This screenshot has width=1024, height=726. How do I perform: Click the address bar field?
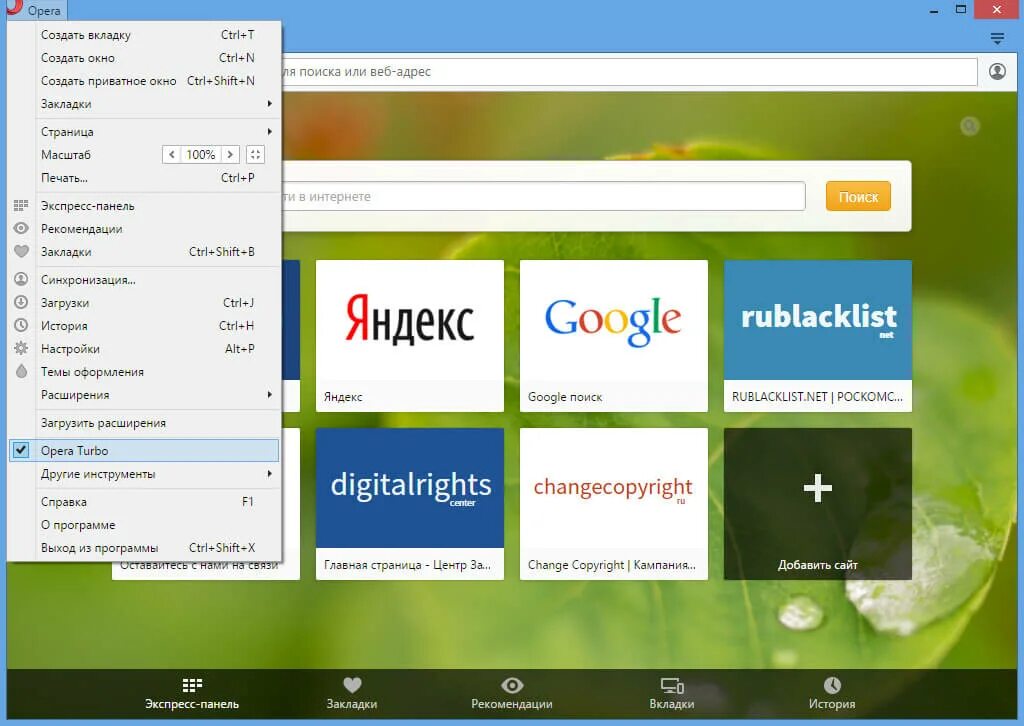tap(629, 72)
